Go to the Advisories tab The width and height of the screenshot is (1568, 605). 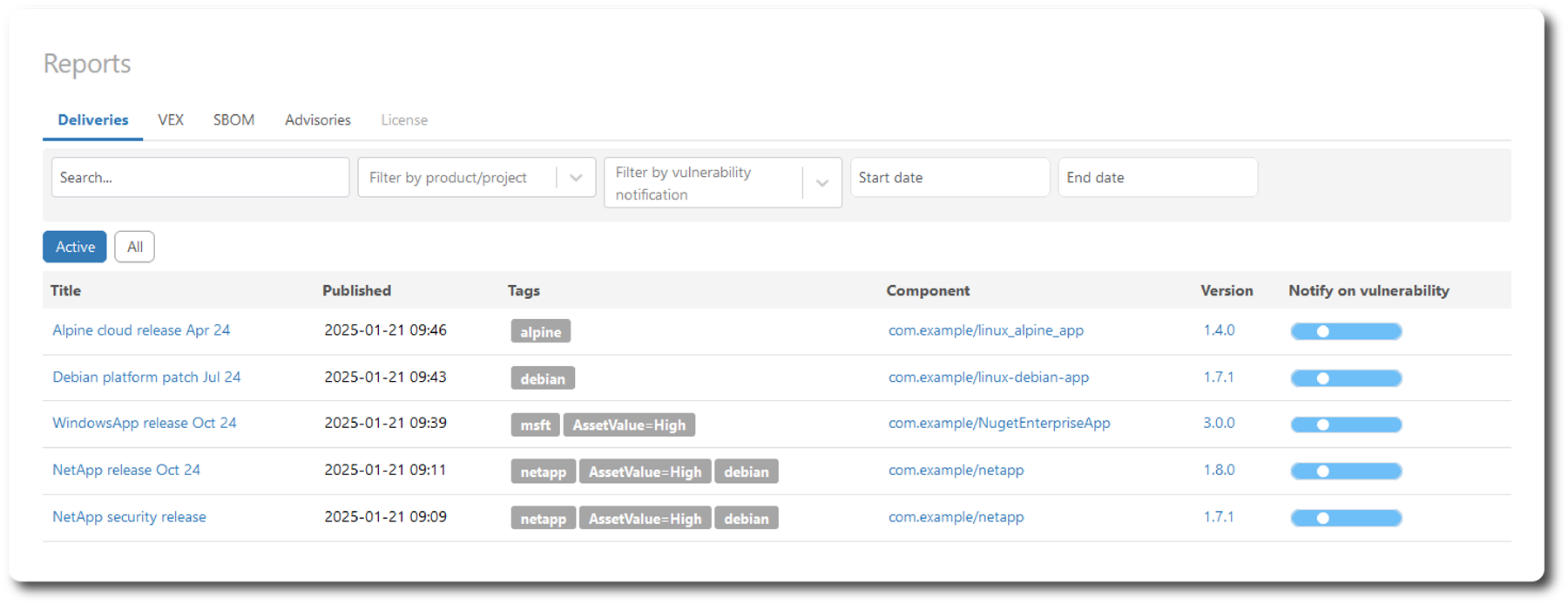tap(318, 119)
